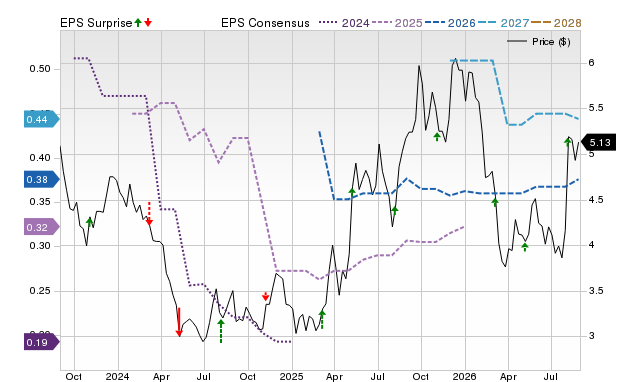
Task: Select the red dashed surprise arrow near March 2024
Action: (x=149, y=213)
